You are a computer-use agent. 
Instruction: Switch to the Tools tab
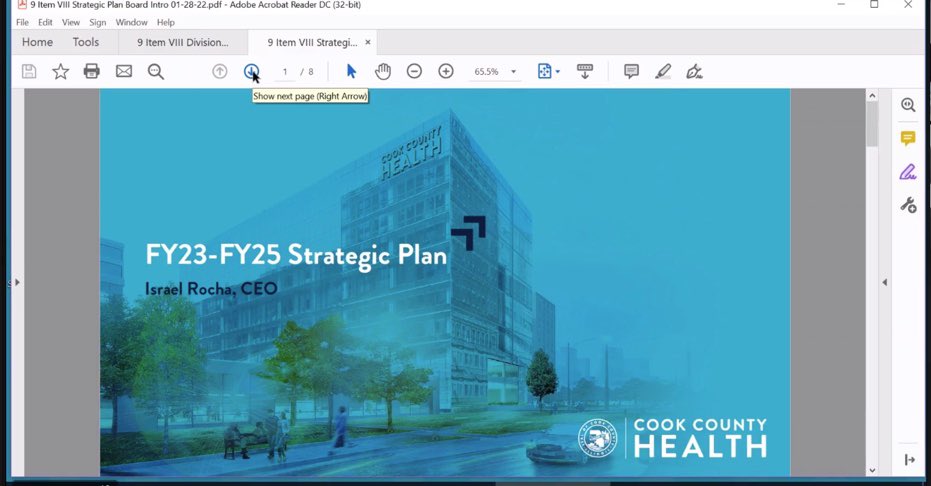coord(86,42)
